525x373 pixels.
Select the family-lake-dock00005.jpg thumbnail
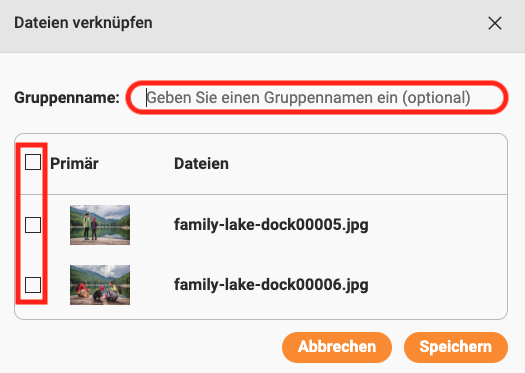coord(100,225)
